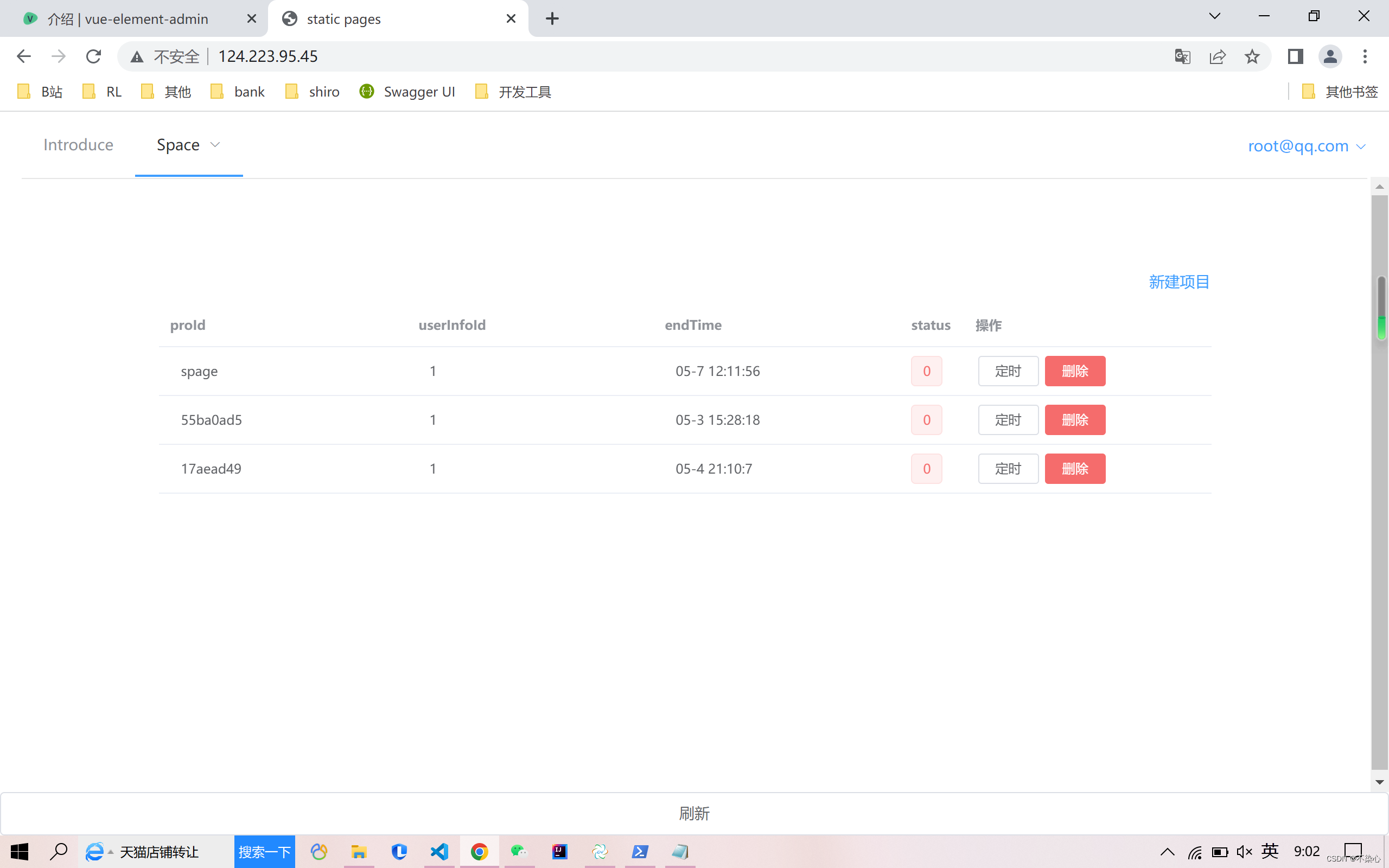Screen dimensions: 1389x868
Task: Open Windows taskbar search
Action: point(58,851)
